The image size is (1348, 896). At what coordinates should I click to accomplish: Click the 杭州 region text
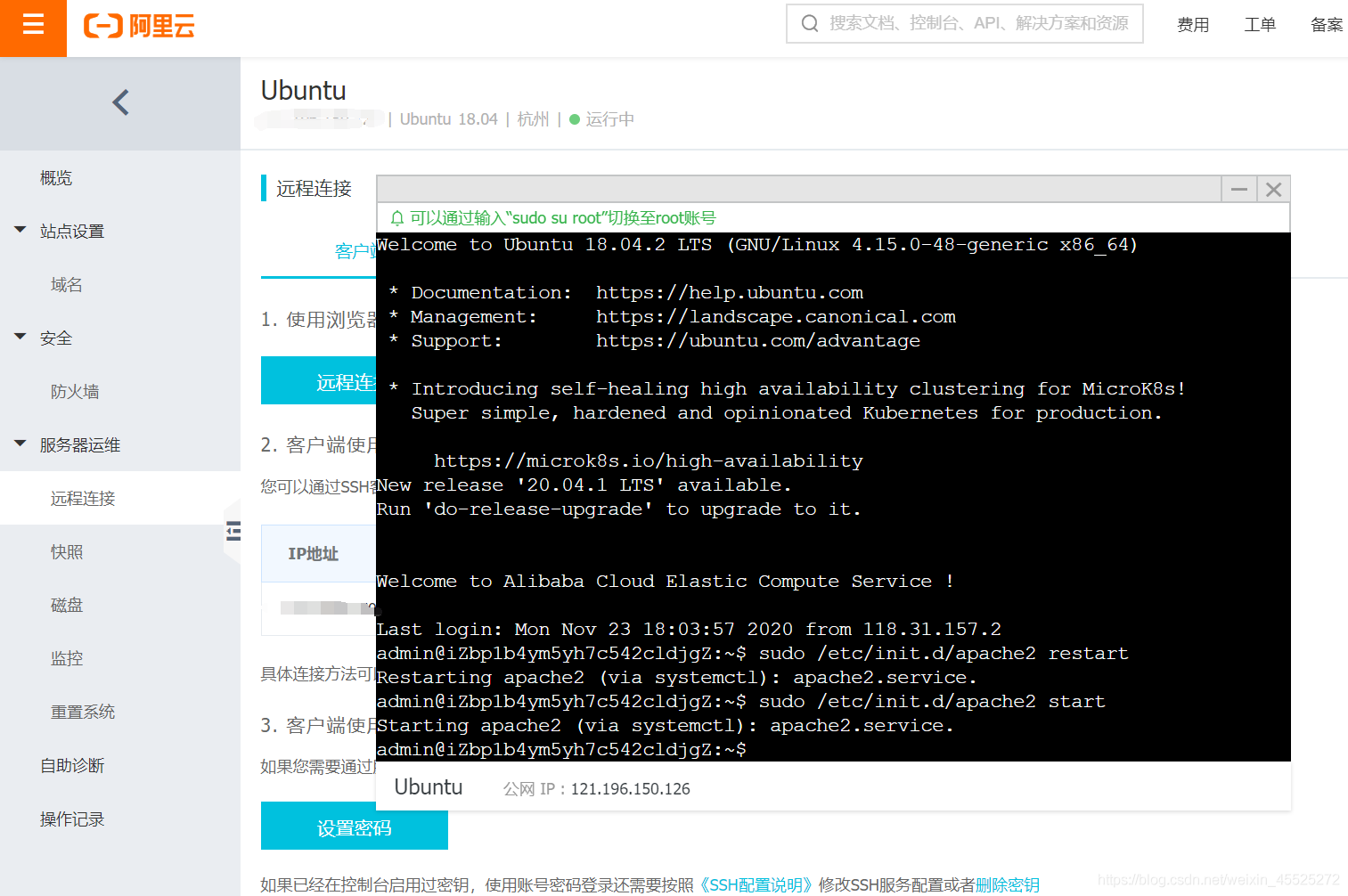[x=533, y=119]
